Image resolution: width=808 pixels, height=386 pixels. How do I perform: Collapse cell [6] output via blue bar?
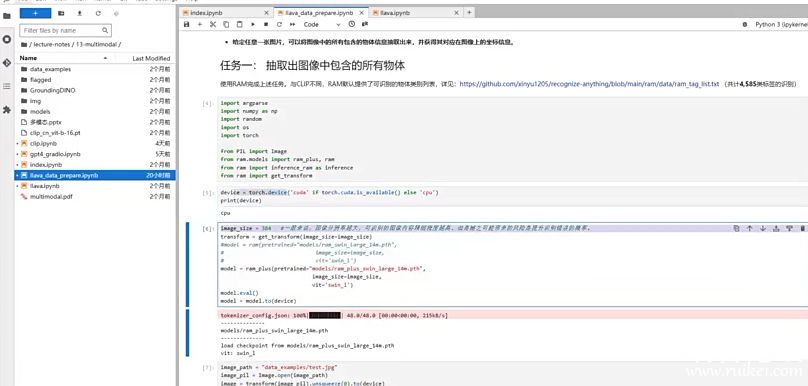click(188, 333)
